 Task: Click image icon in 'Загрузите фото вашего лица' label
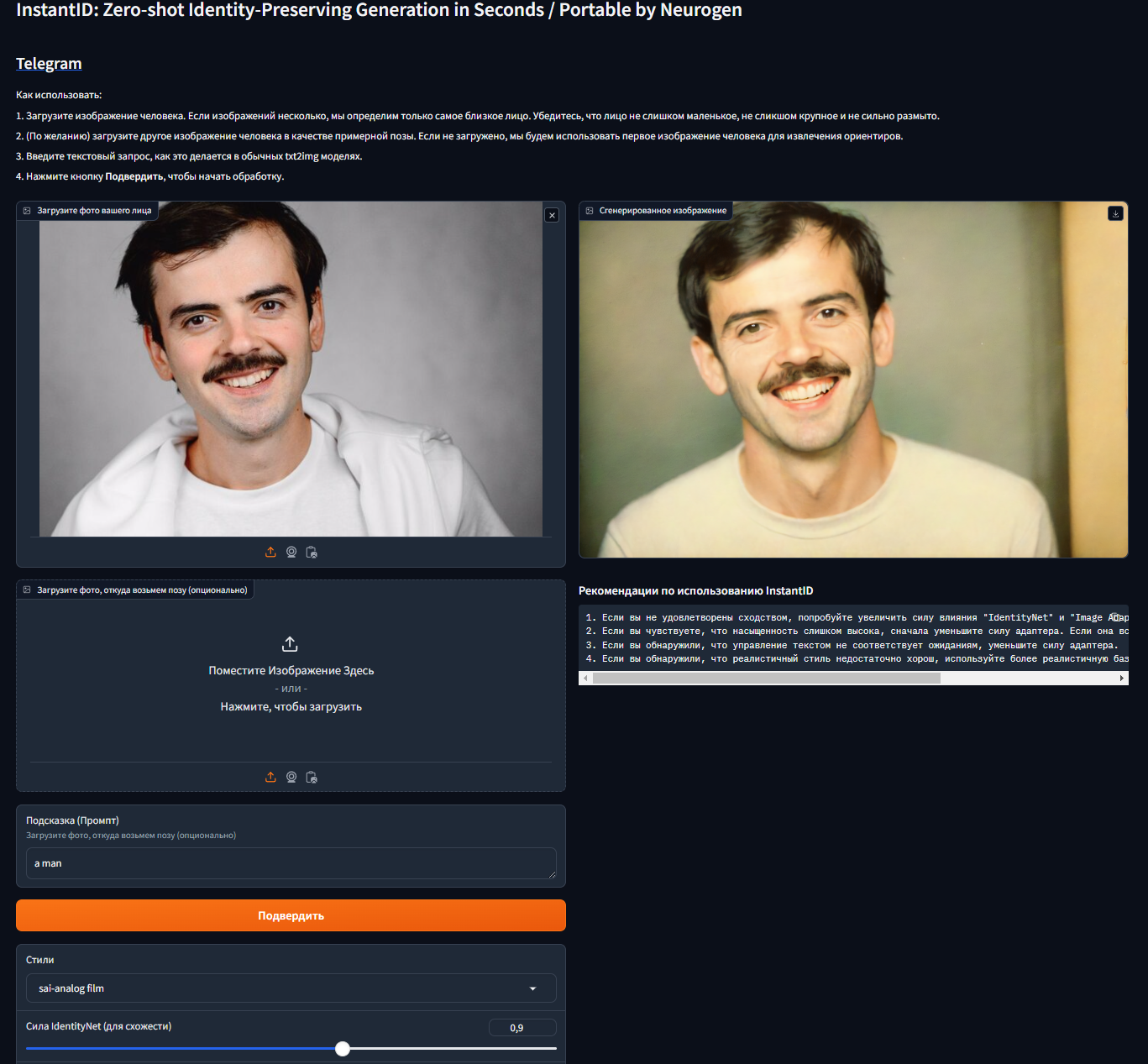pyautogui.click(x=27, y=211)
